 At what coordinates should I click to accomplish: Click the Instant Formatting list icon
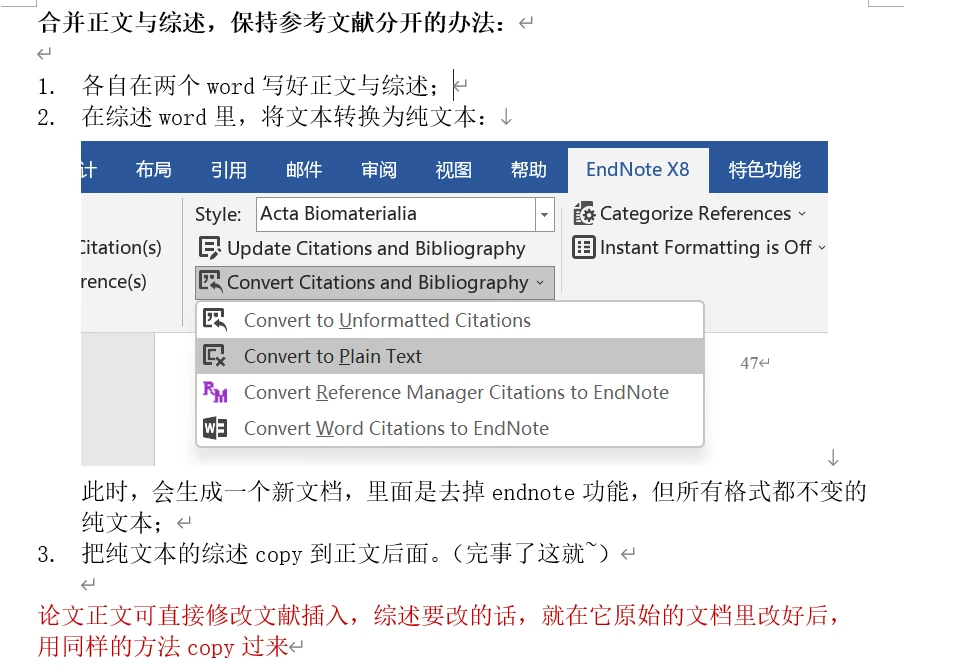point(584,247)
